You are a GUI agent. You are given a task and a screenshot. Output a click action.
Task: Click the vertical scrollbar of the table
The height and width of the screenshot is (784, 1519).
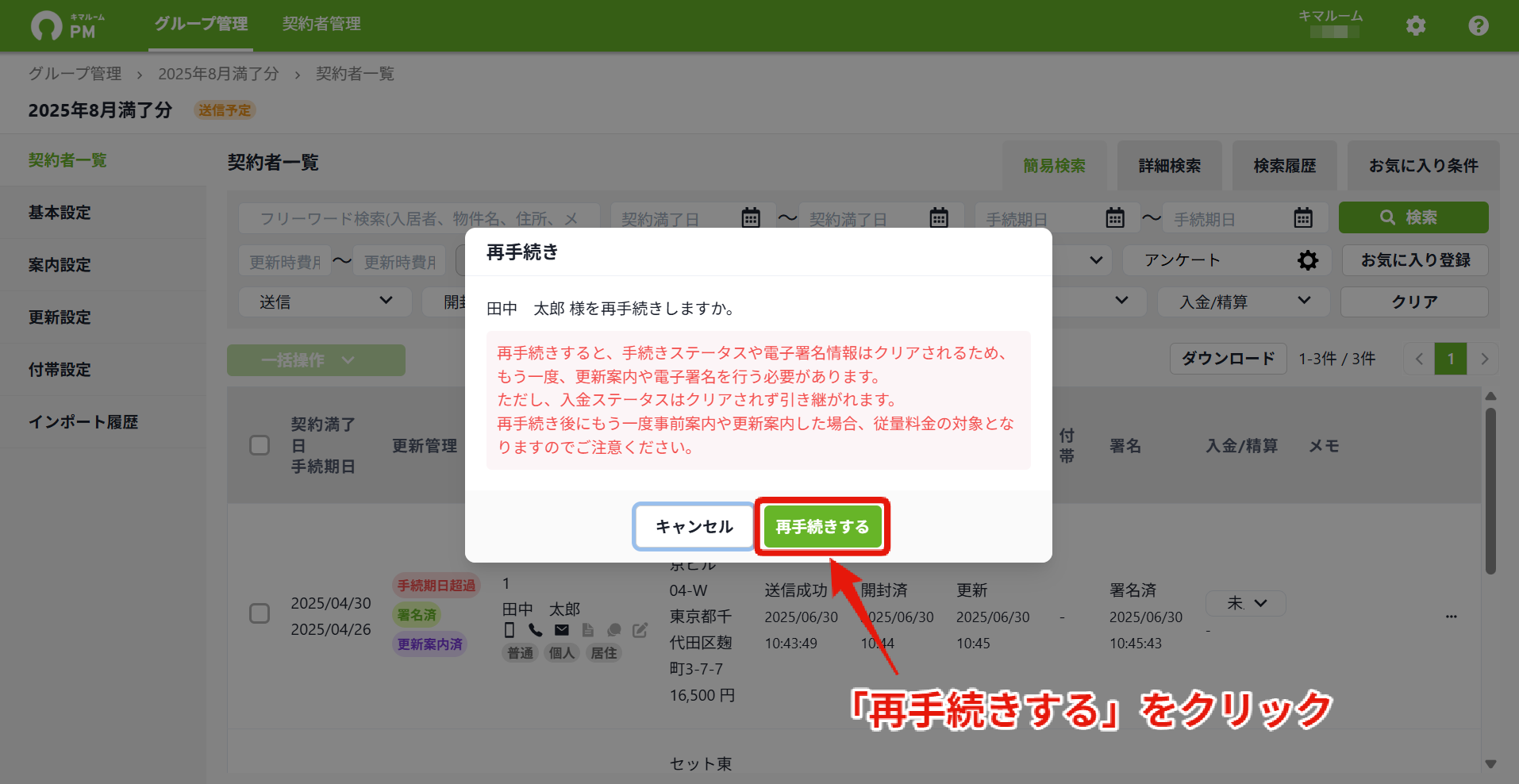(1490, 492)
